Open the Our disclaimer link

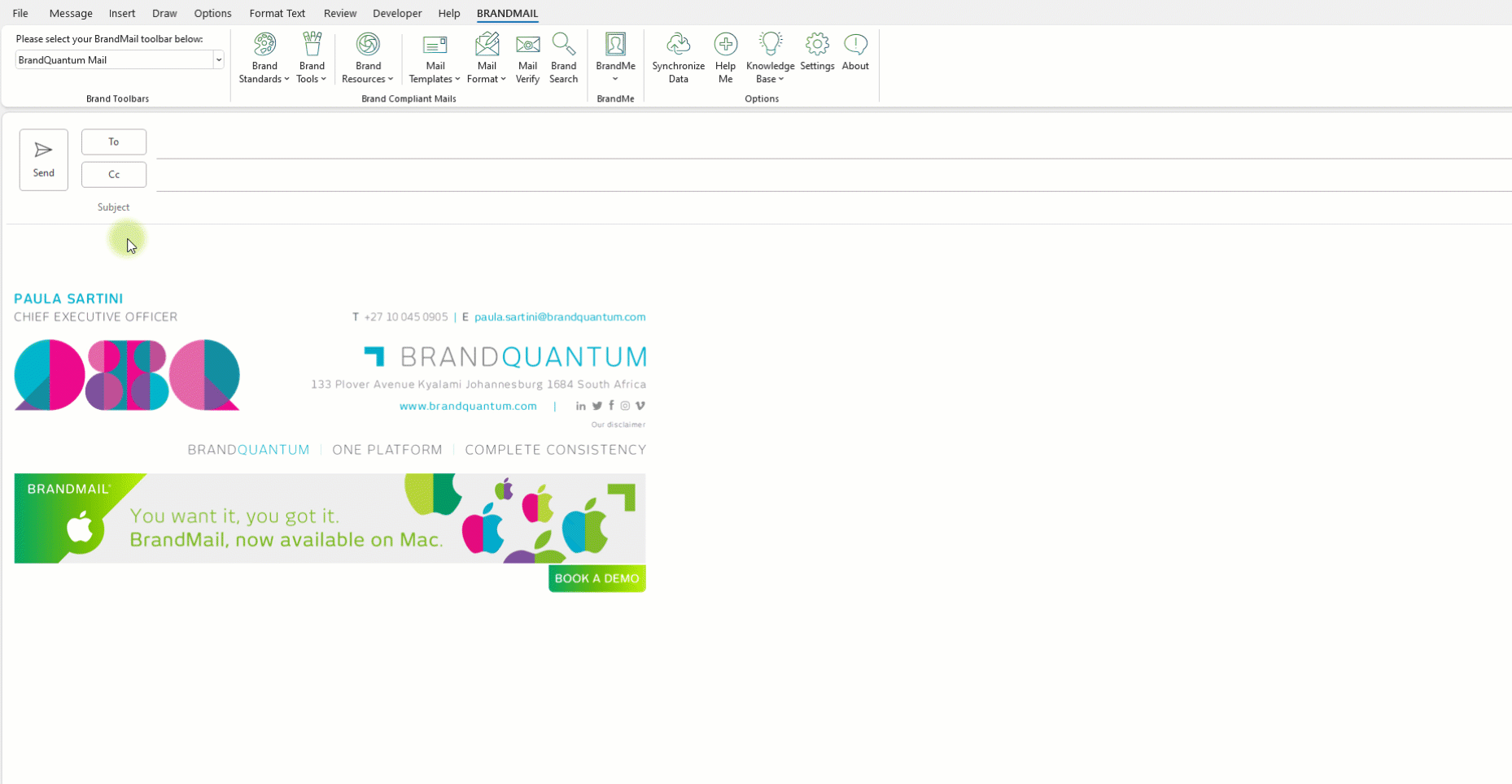[x=618, y=425]
